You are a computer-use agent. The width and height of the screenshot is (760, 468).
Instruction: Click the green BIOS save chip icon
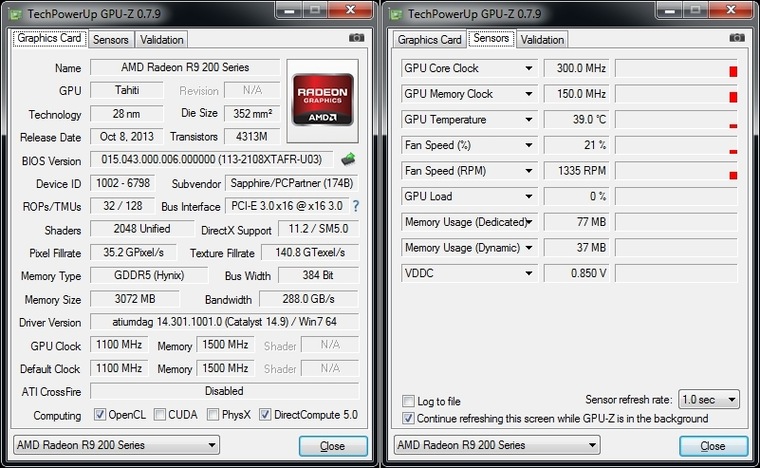[348, 159]
